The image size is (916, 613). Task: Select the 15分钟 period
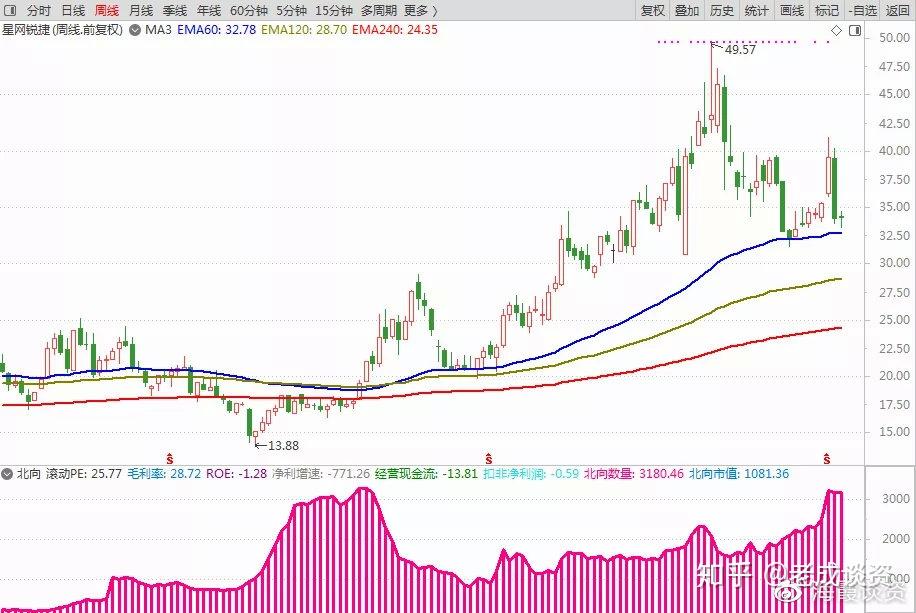tap(334, 11)
